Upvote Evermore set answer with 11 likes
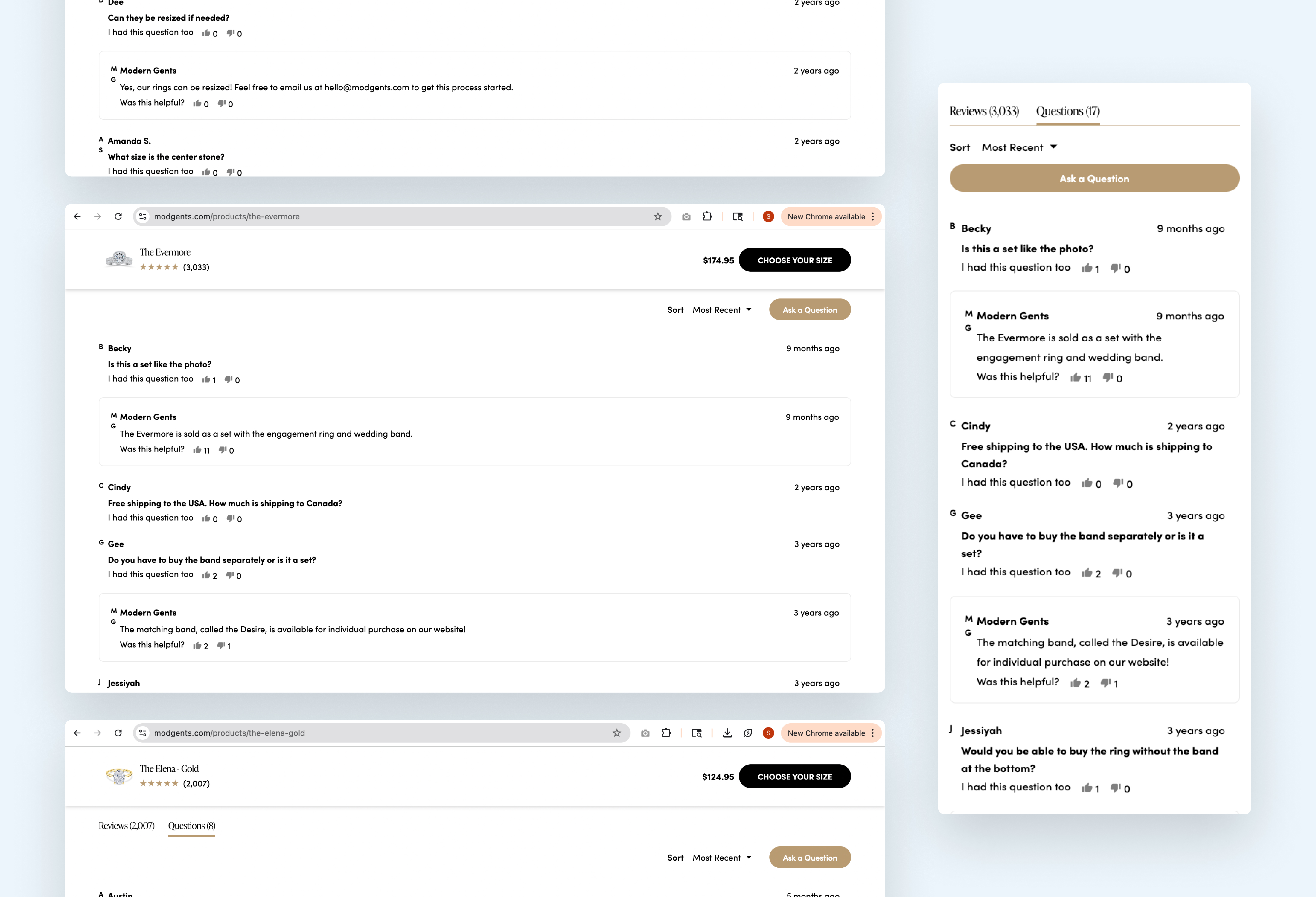1316x897 pixels. point(197,450)
